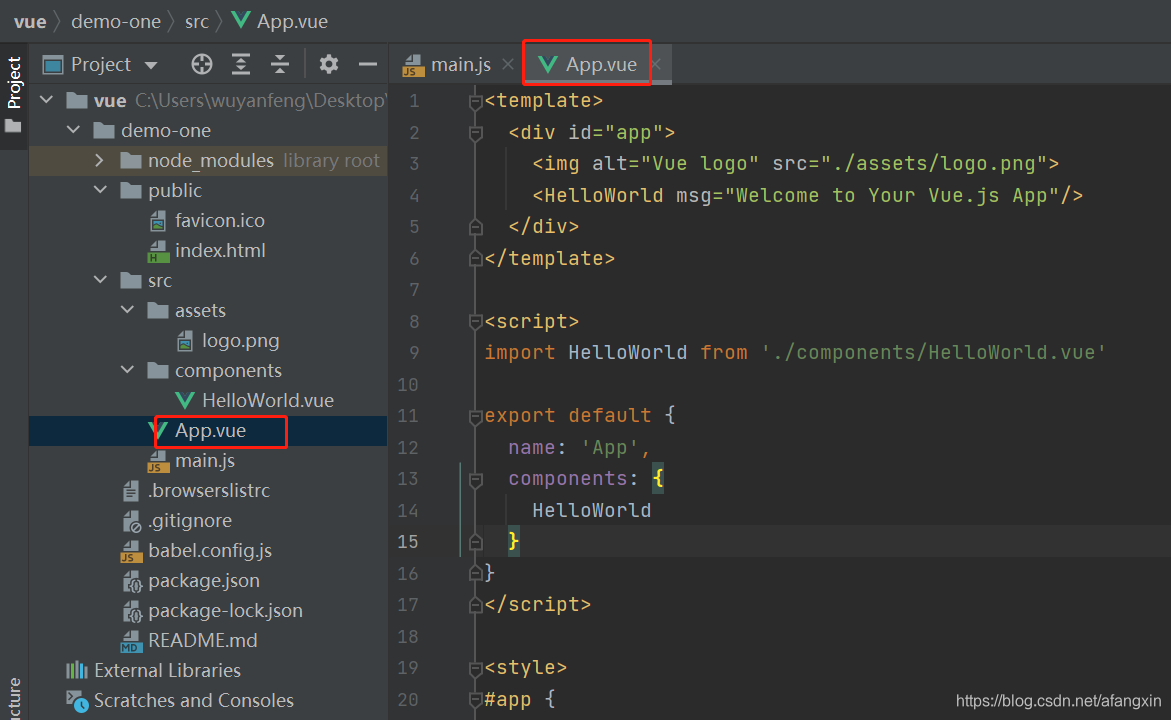Select package-lock.json file
Screen dimensions: 1171x720
tap(225, 610)
